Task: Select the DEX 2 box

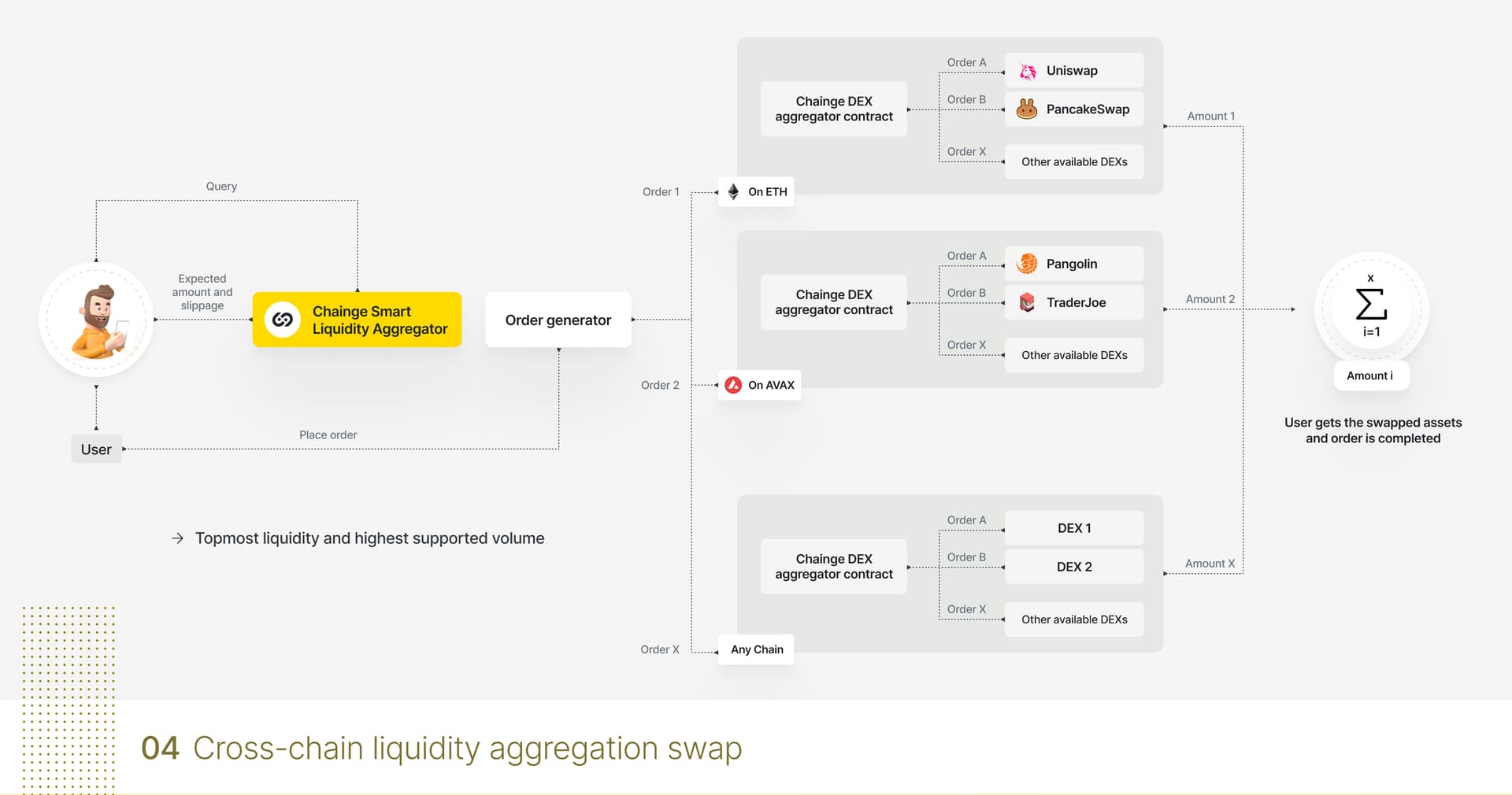Action: (1074, 567)
